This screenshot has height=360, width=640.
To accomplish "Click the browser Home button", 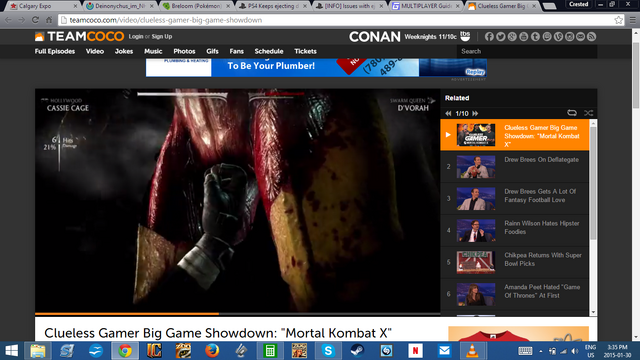I will coord(49,20).
